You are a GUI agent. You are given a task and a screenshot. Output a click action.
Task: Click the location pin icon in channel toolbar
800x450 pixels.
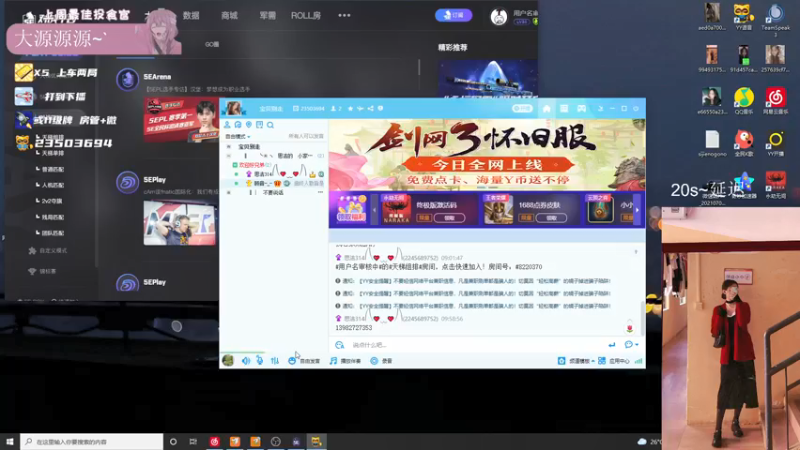coord(248,124)
